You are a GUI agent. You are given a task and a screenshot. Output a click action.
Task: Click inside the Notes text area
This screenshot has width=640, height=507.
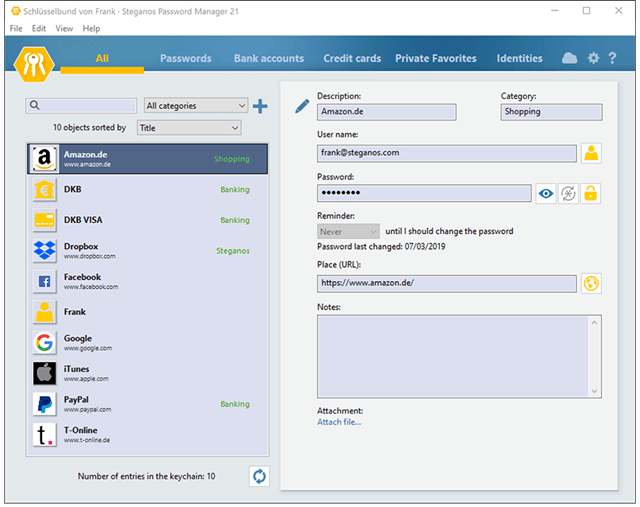tap(453, 356)
